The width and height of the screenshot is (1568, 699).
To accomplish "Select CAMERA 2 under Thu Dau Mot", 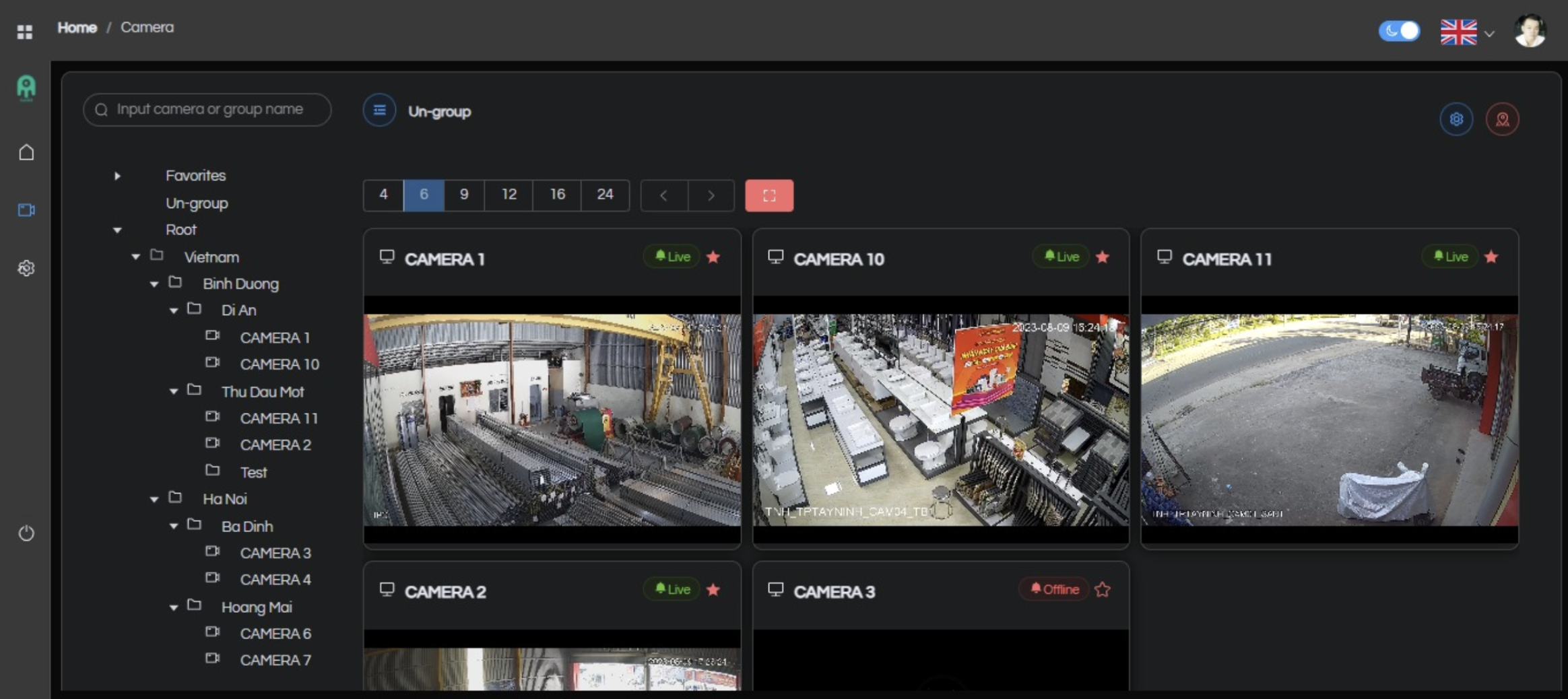I will pos(275,445).
